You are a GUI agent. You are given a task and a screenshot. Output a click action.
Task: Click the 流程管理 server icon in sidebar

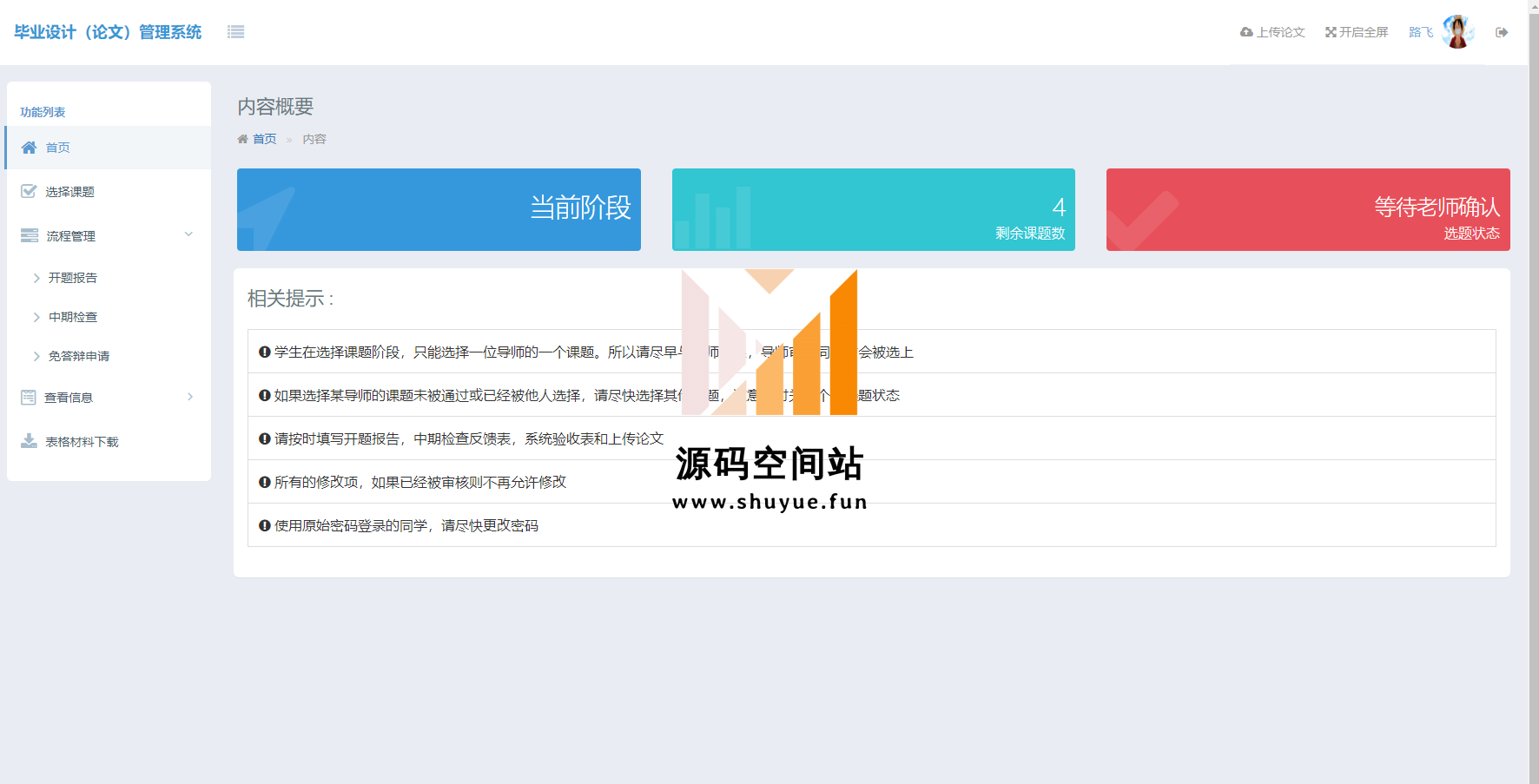tap(30, 236)
